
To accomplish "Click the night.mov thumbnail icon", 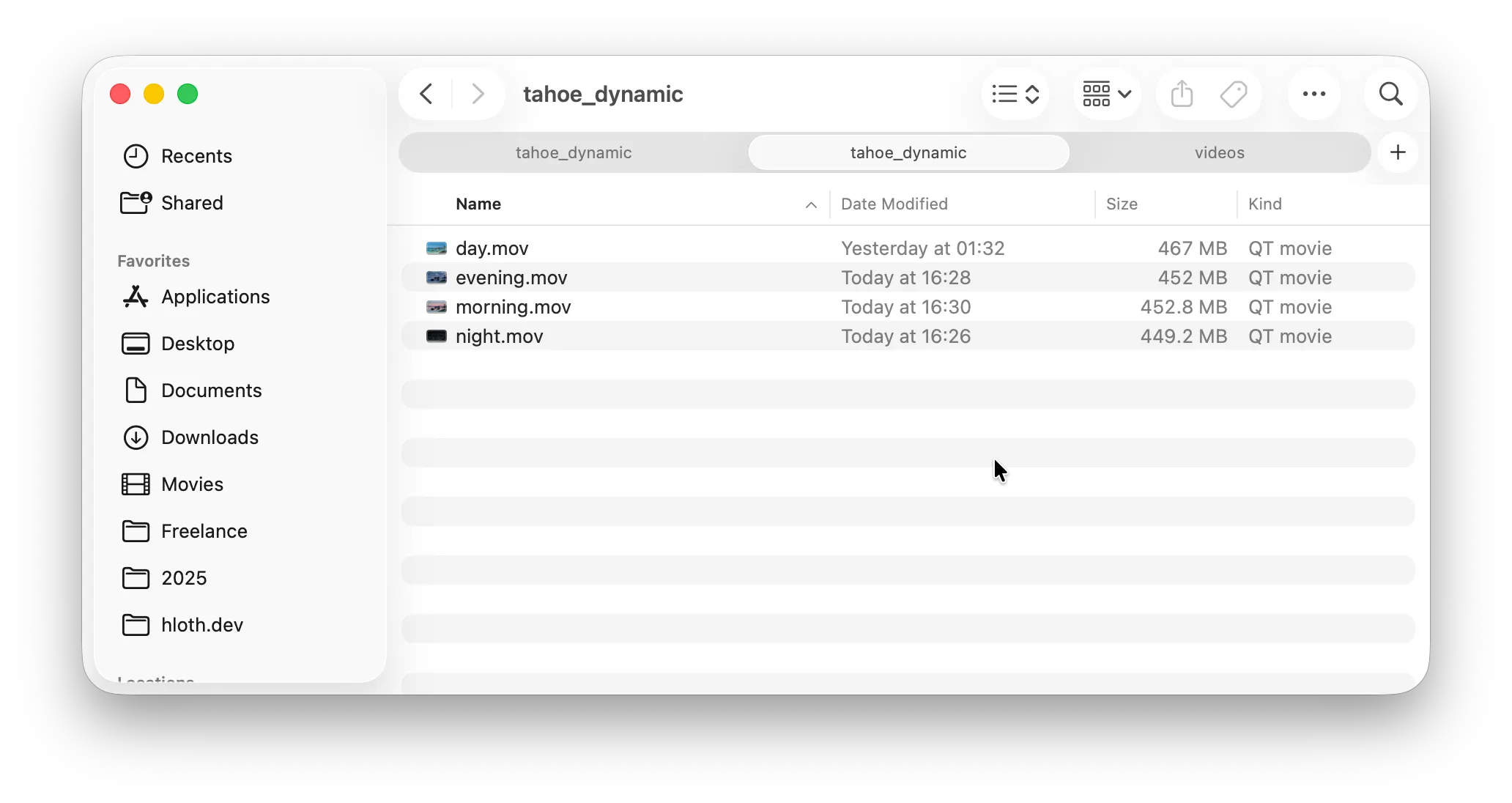I will (437, 336).
